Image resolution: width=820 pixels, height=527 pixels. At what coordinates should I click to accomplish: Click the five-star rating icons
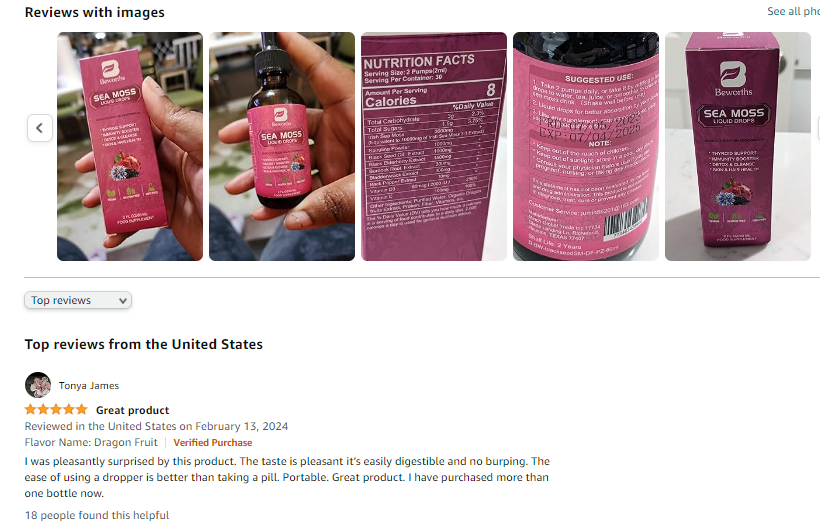tap(56, 409)
